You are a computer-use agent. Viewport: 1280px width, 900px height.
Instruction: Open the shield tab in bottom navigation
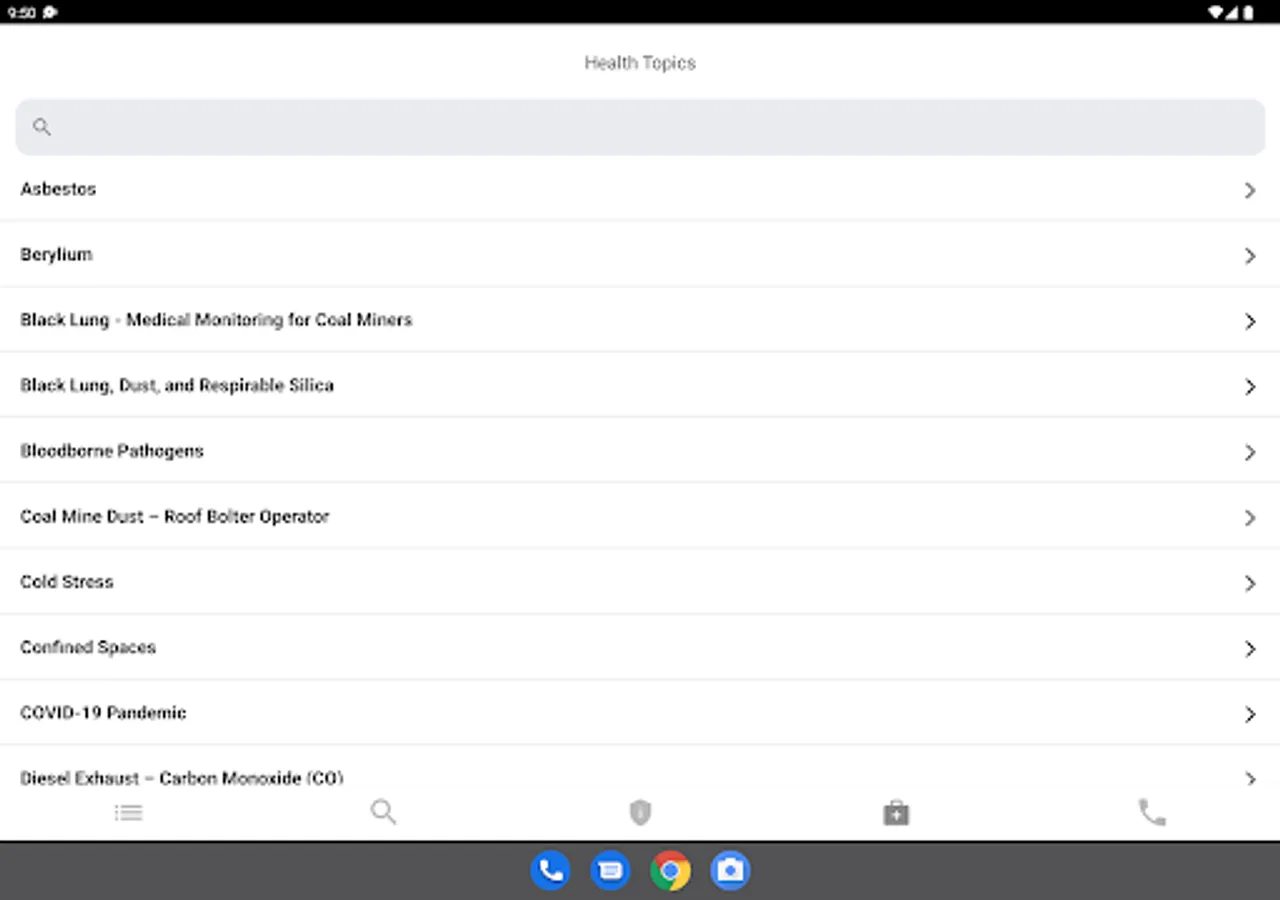[x=640, y=812]
